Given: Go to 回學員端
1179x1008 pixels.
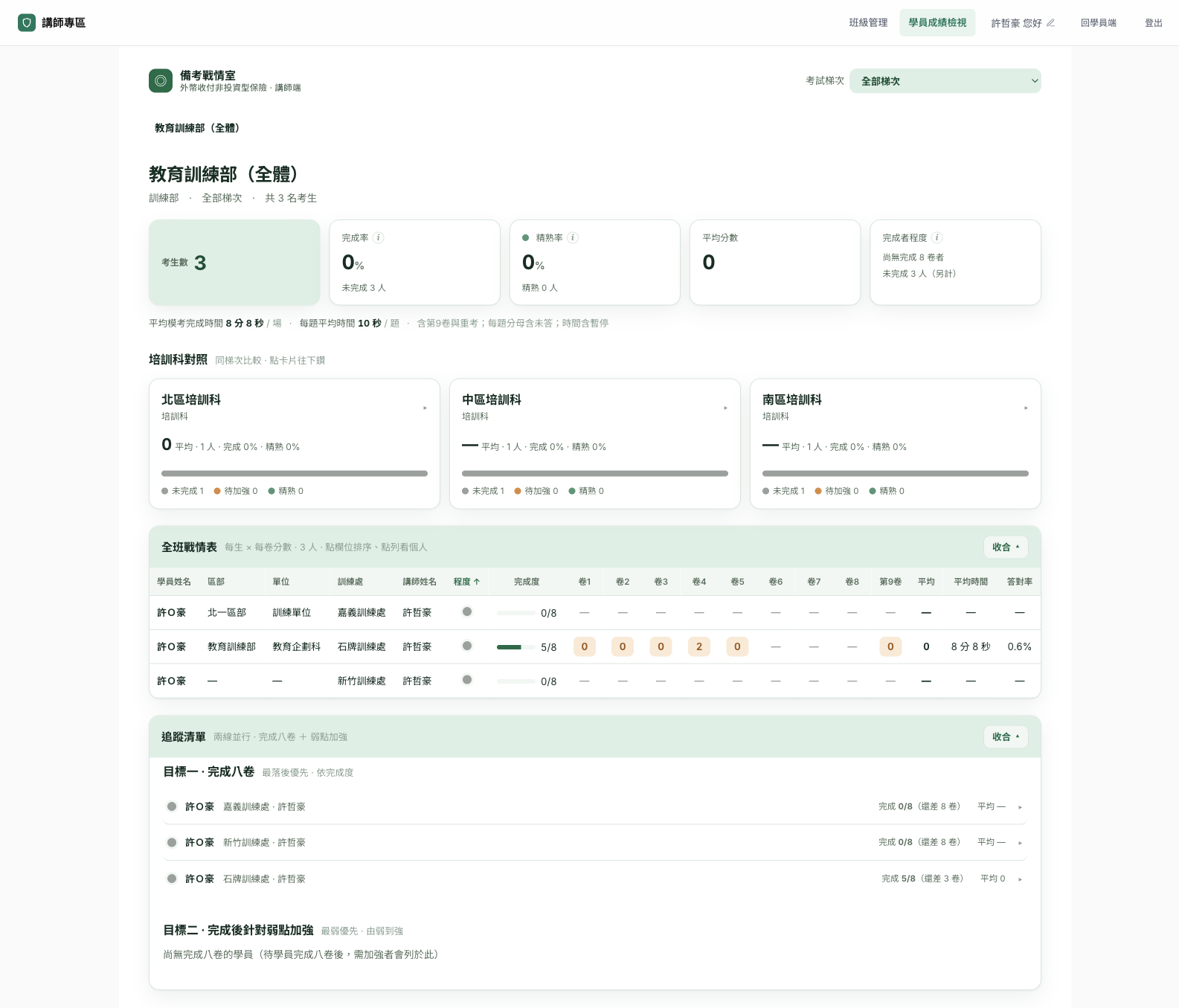Looking at the screenshot, I should [x=1098, y=23].
